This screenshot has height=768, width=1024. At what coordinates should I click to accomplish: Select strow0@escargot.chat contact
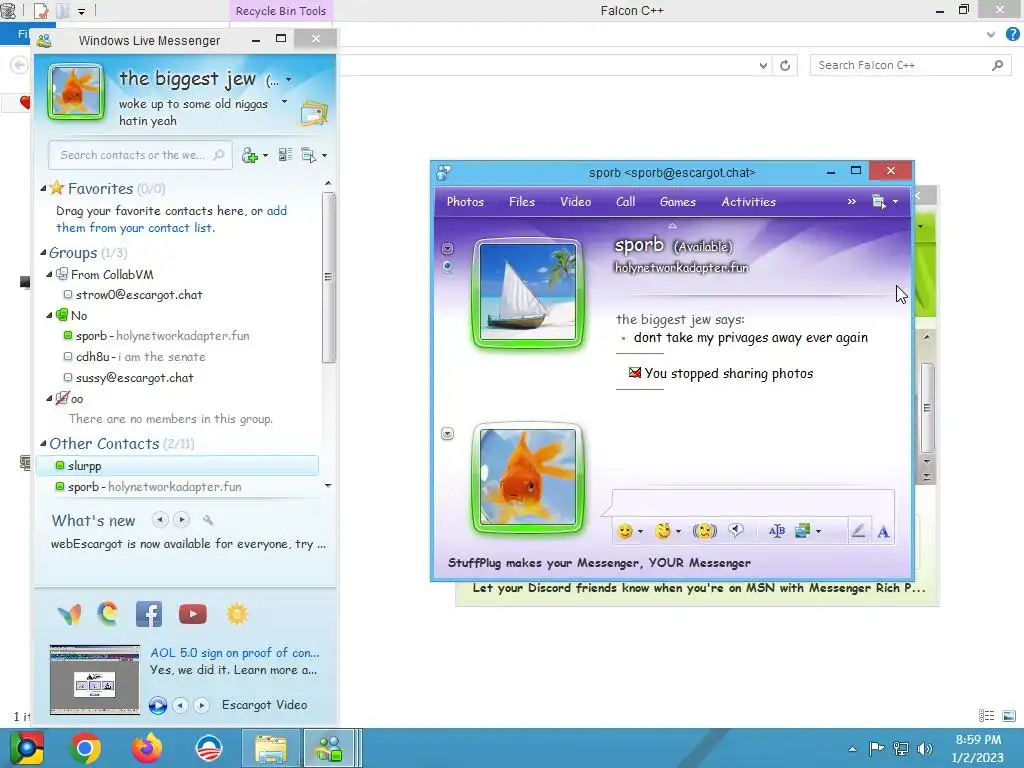pos(139,295)
